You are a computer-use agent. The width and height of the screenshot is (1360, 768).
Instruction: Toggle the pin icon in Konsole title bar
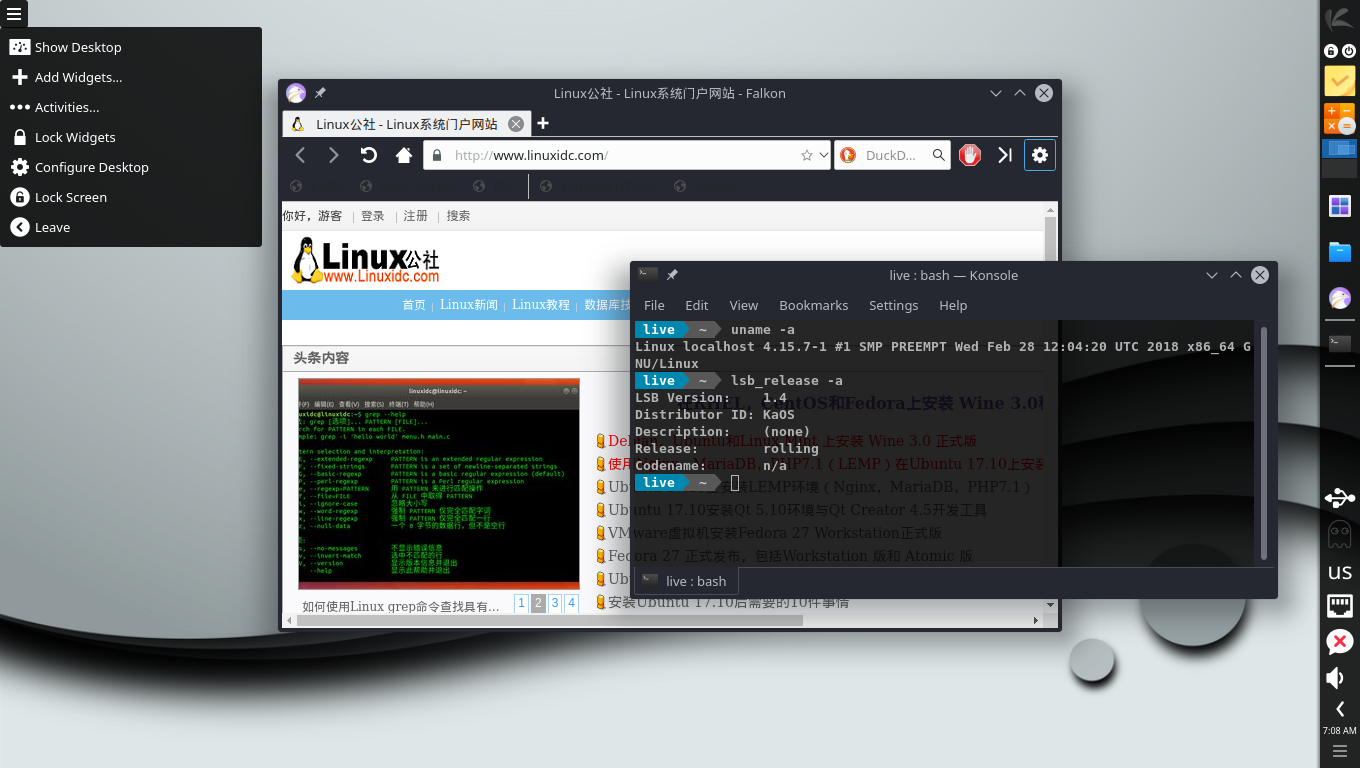672,275
